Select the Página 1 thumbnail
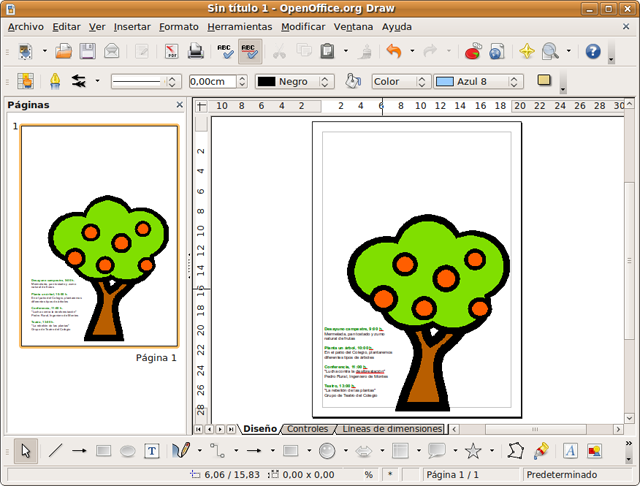Screen dimensions: 640x486 click(99, 235)
